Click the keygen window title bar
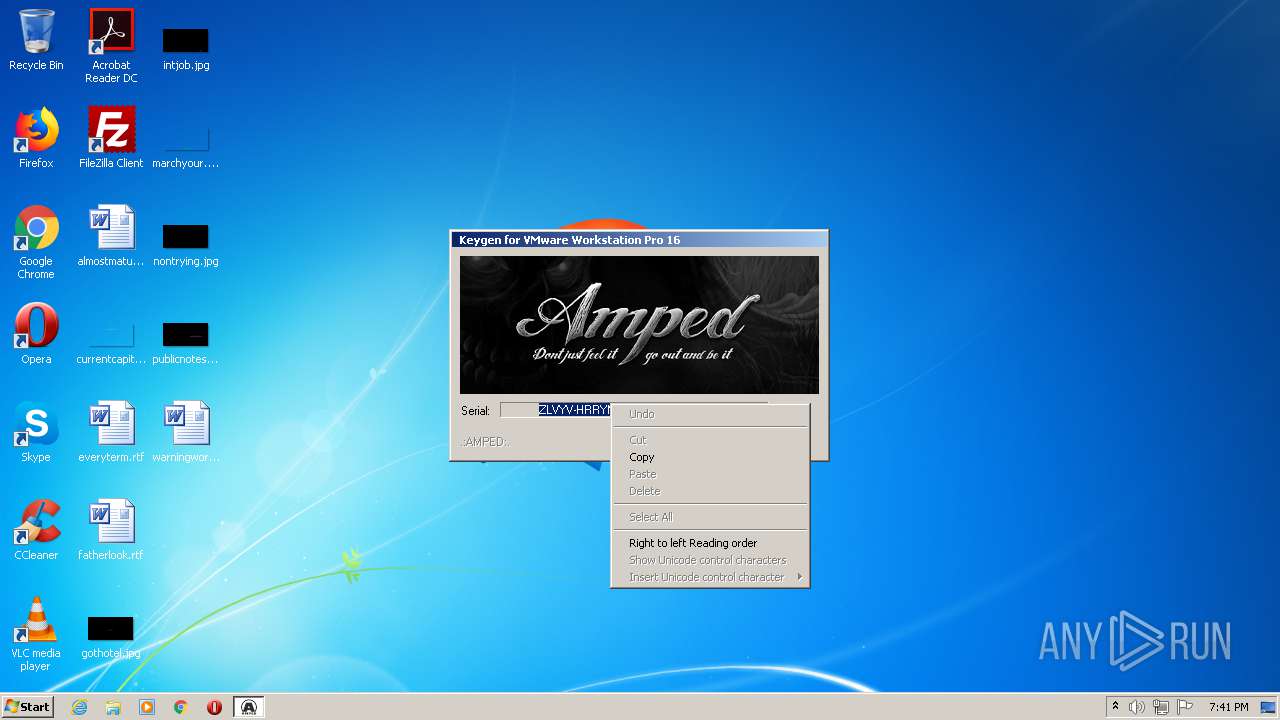Viewport: 1280px width, 720px height. tap(639, 239)
